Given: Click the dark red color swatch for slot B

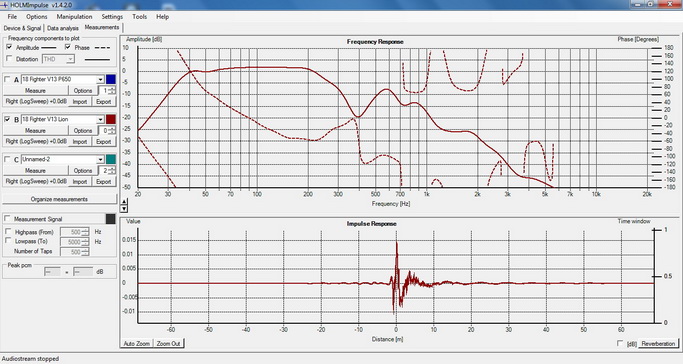Looking at the screenshot, I should tap(111, 119).
